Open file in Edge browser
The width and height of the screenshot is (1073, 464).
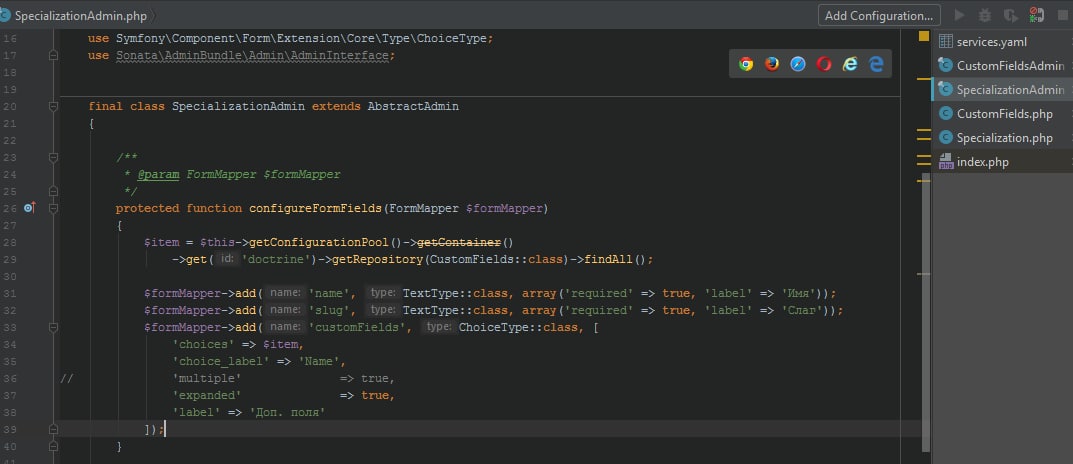876,64
